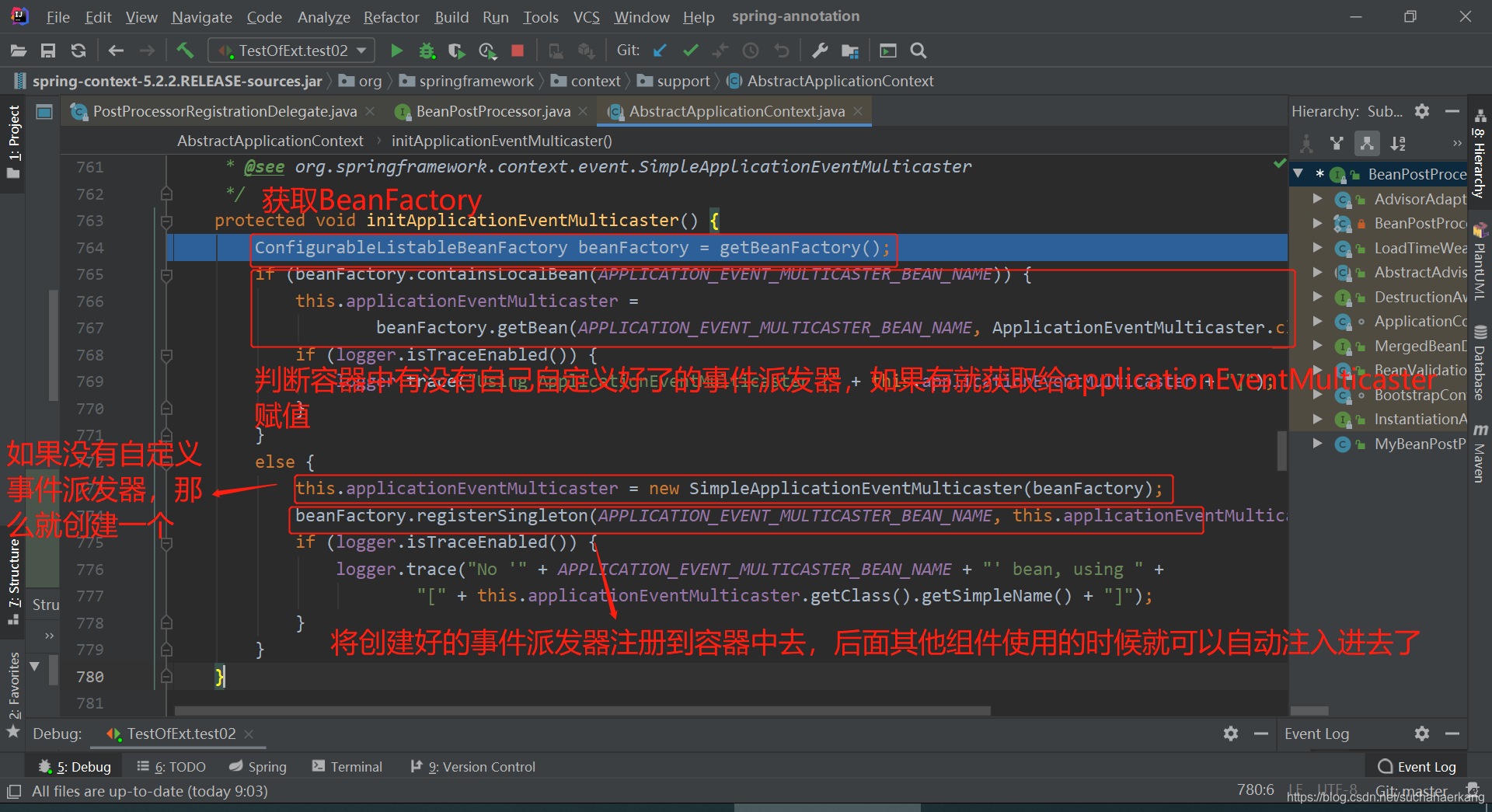This screenshot has width=1492, height=812.
Task: Open the Database tool window
Action: coord(1480,363)
